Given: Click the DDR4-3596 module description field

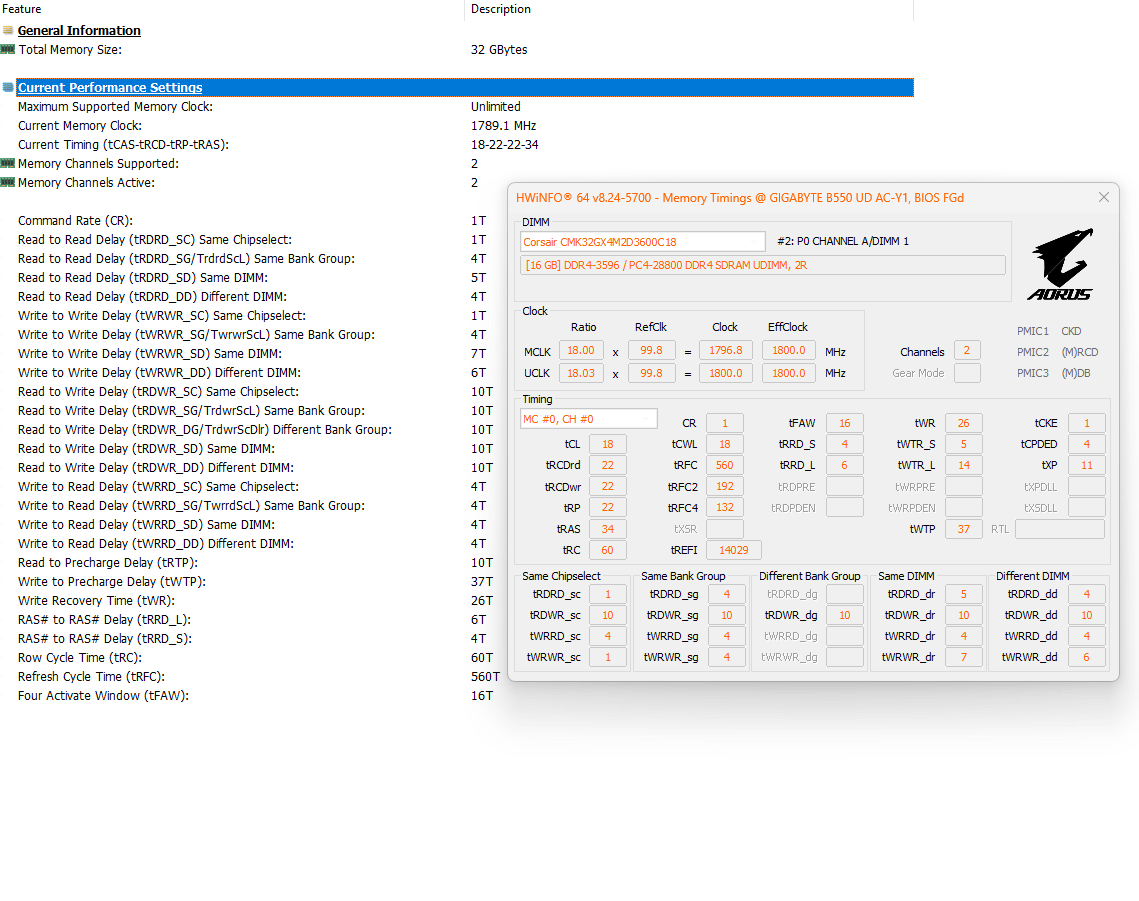Looking at the screenshot, I should click(x=763, y=265).
